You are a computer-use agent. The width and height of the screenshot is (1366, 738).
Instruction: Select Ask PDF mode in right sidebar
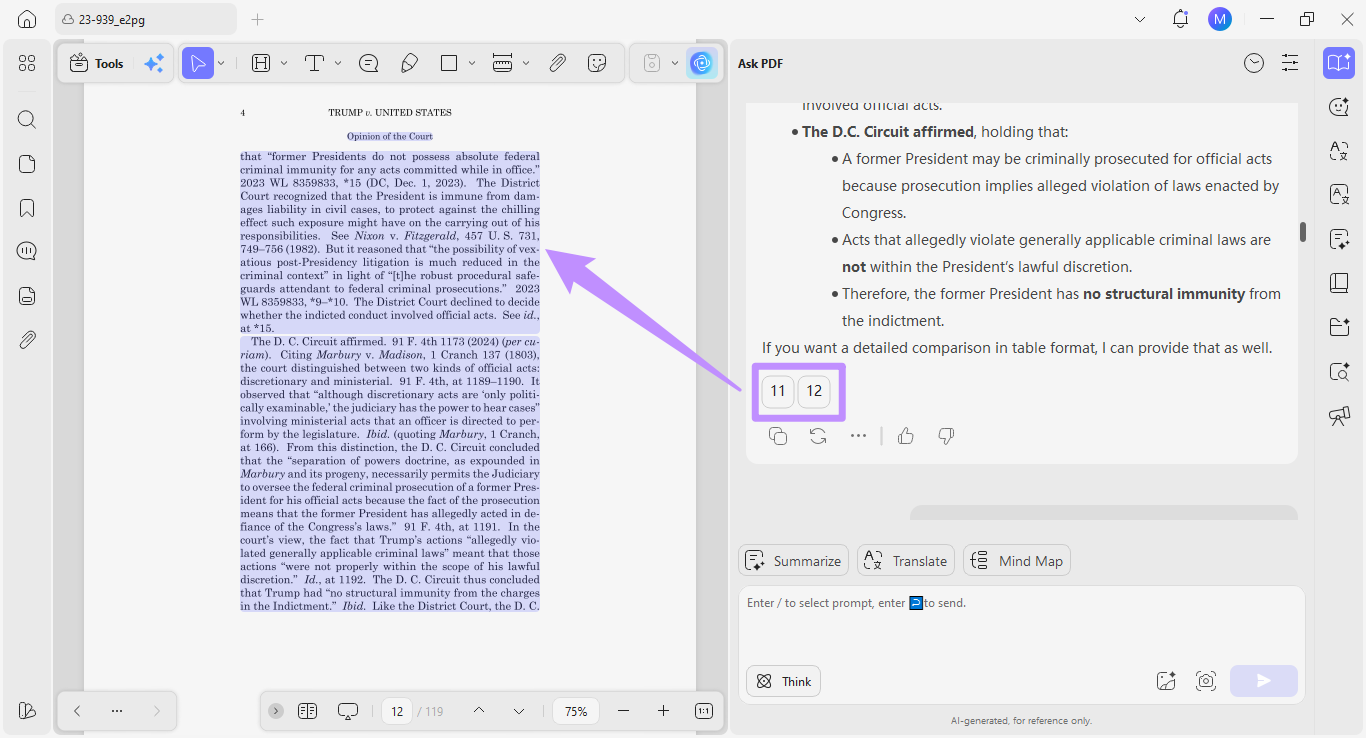click(1339, 63)
